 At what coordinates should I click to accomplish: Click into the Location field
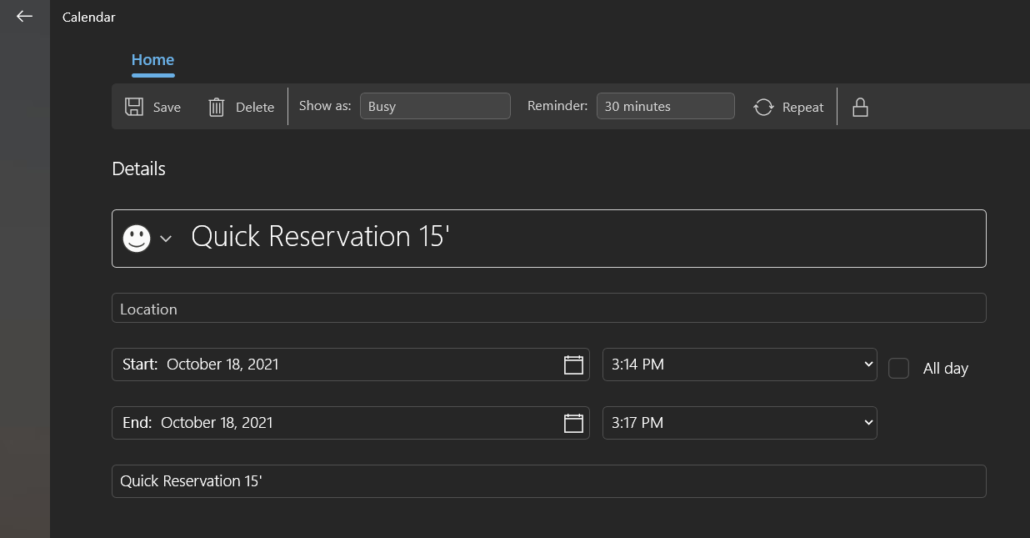(548, 309)
